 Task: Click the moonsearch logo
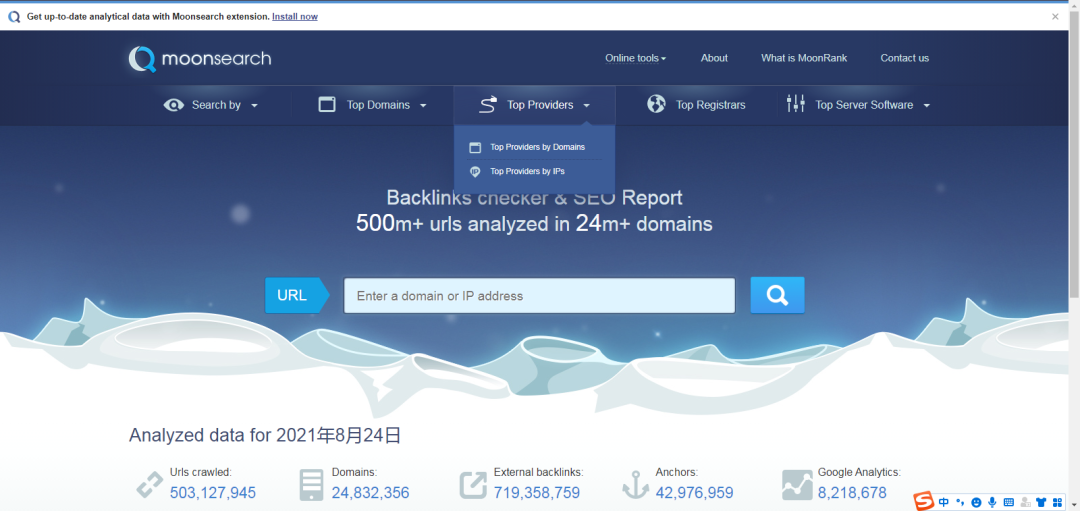pos(200,59)
